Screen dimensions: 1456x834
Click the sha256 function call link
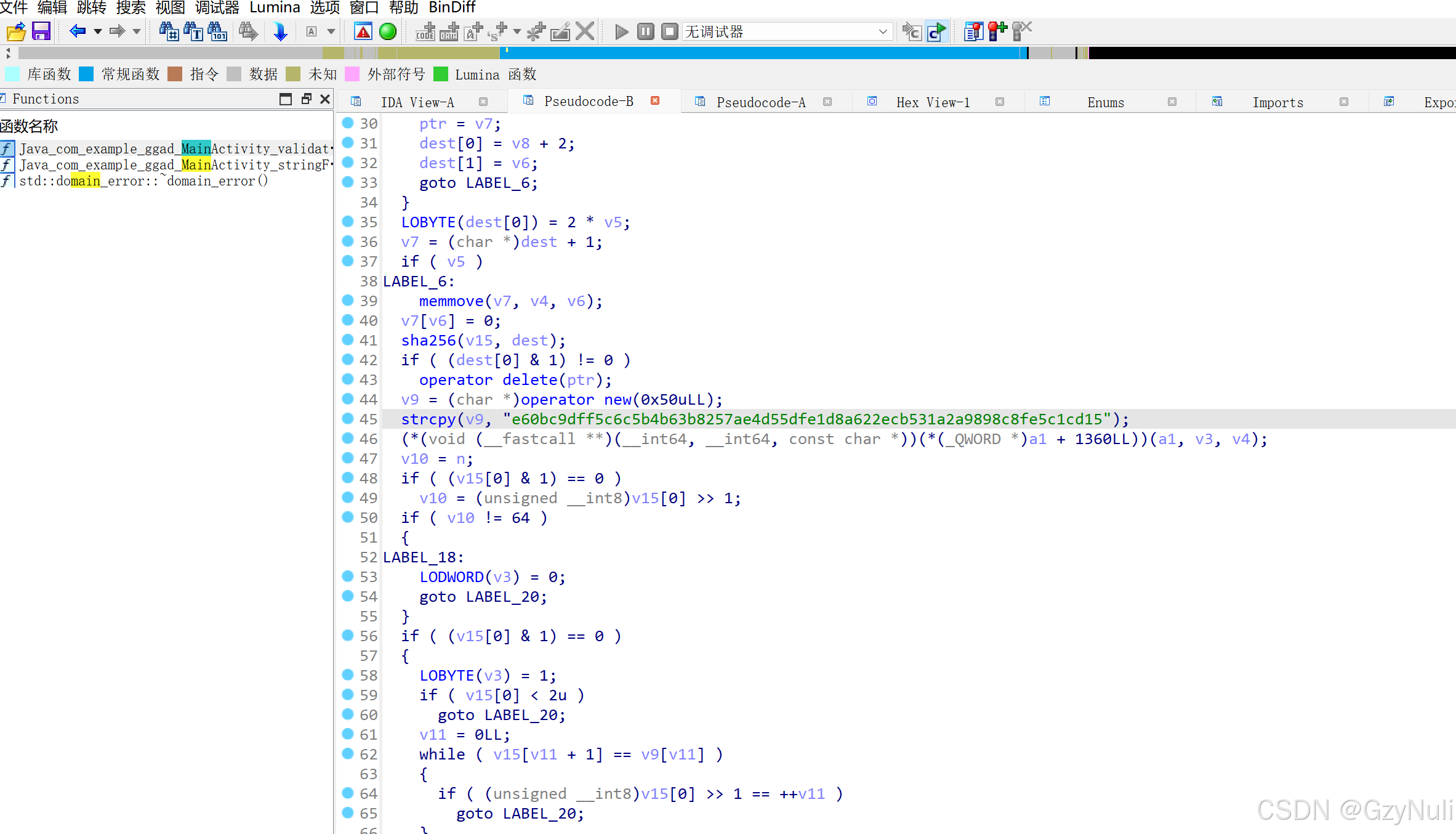tap(428, 340)
